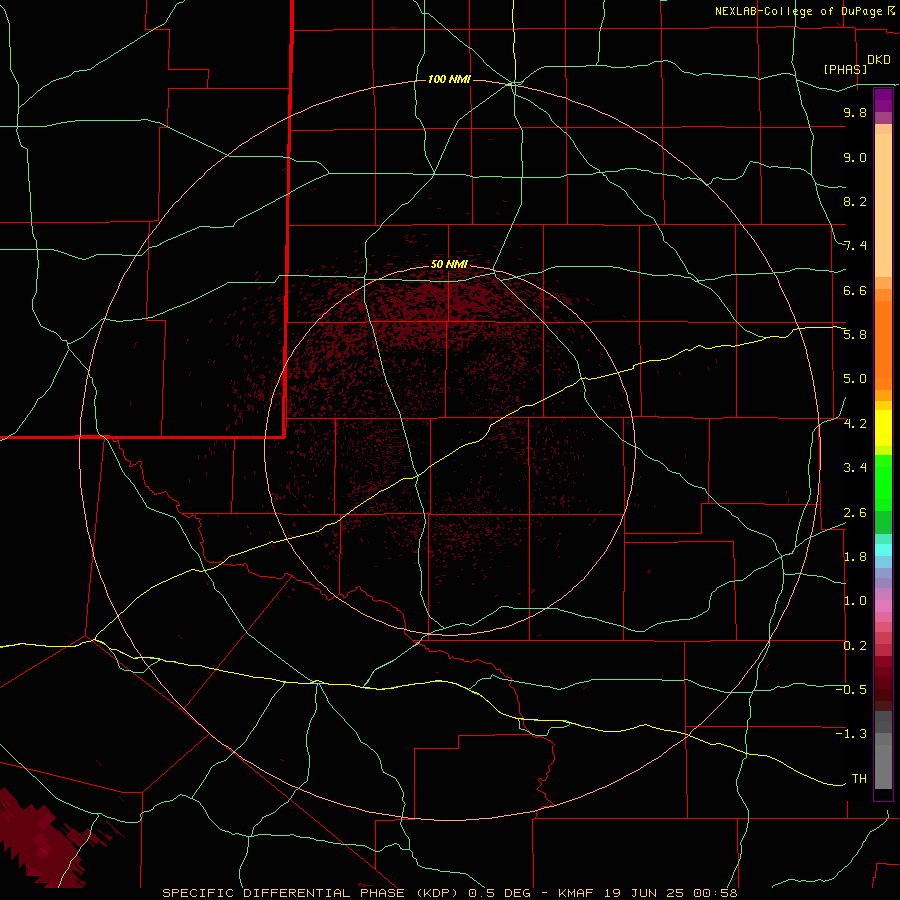Click the 1.8 value on the color scale
The width and height of the screenshot is (900, 900).
(x=855, y=557)
